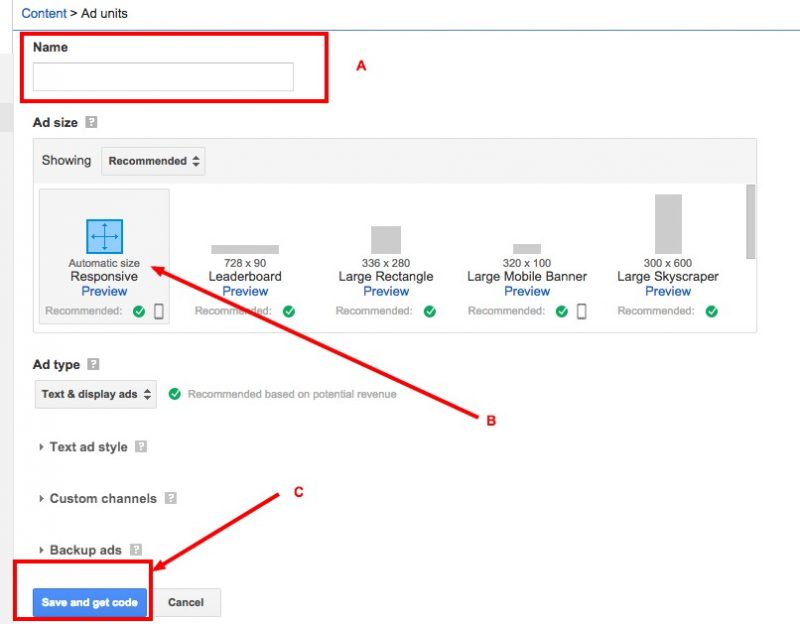Click Preview link under Leaderboard

[245, 292]
